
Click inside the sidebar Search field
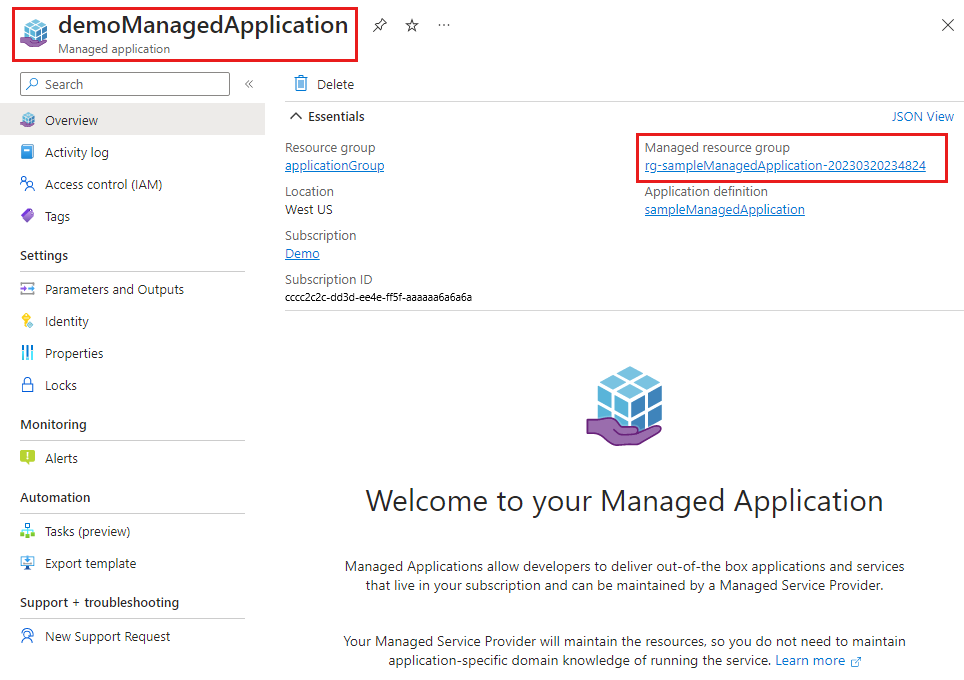(x=124, y=84)
